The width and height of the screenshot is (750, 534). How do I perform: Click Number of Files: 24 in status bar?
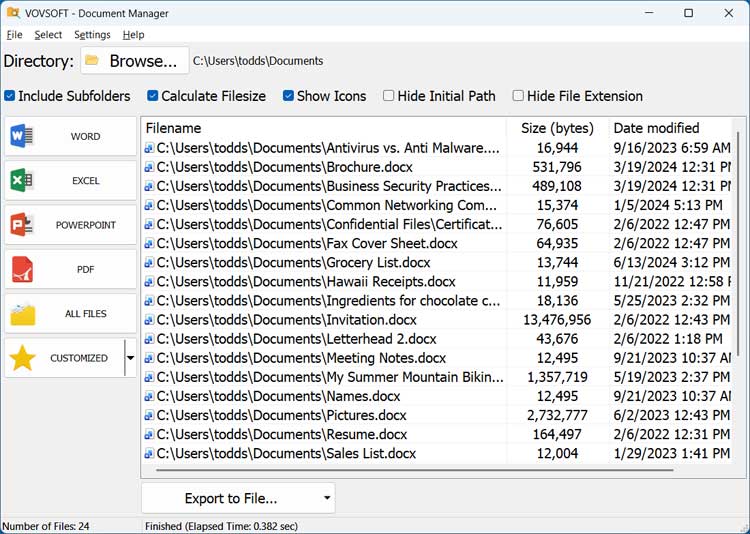tap(46, 526)
